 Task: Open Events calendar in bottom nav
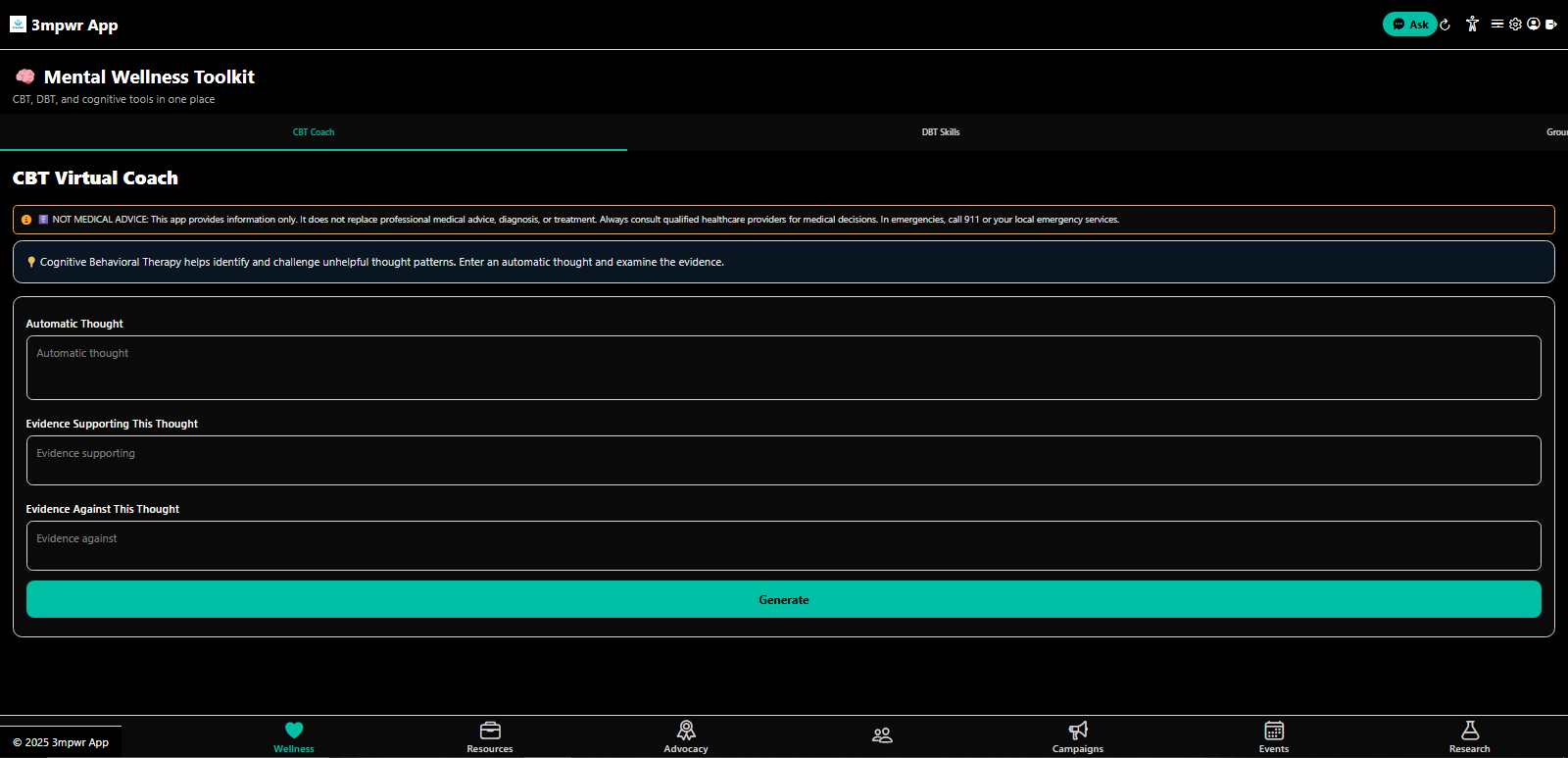(1274, 736)
